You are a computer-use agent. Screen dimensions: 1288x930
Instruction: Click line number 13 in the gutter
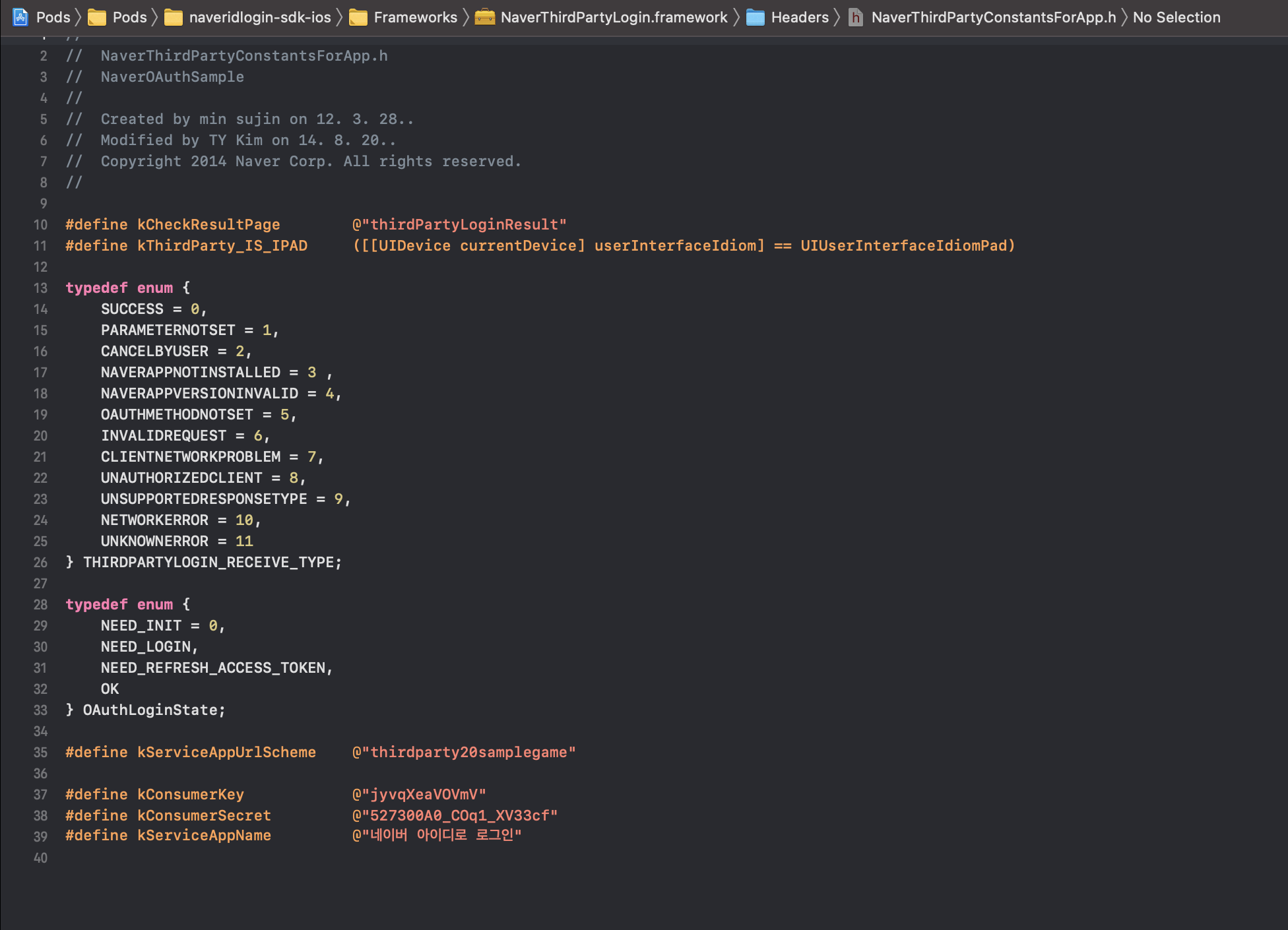click(x=40, y=288)
